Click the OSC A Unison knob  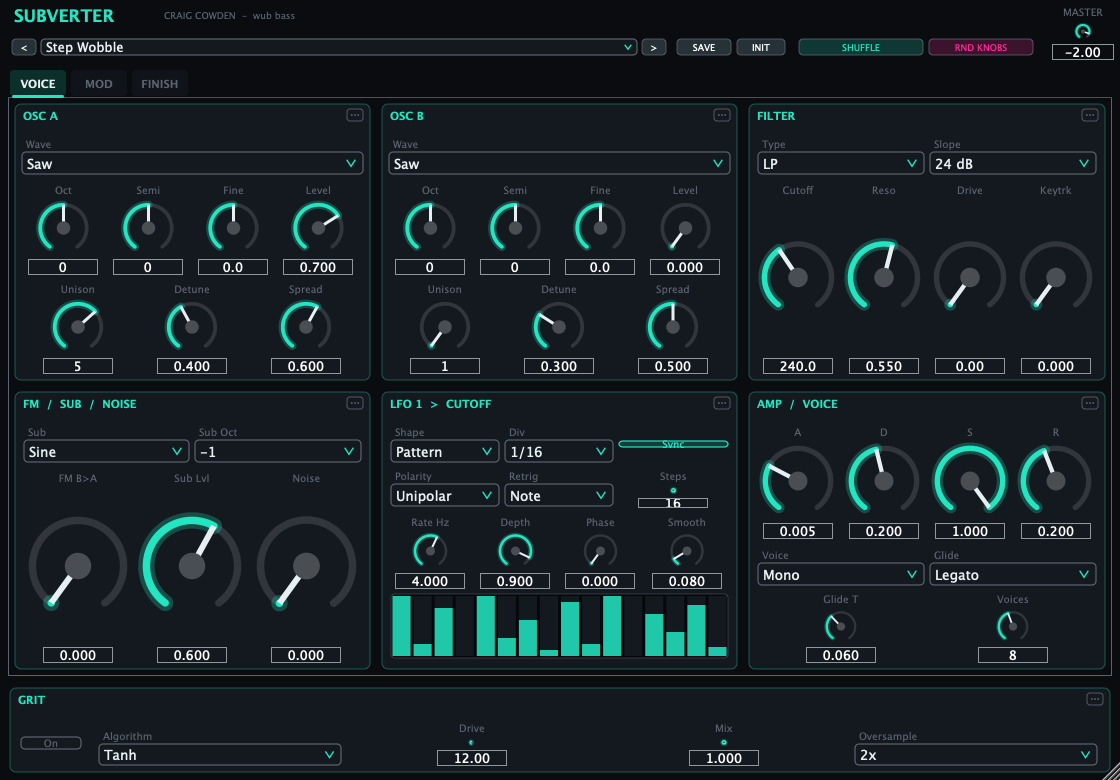click(78, 326)
